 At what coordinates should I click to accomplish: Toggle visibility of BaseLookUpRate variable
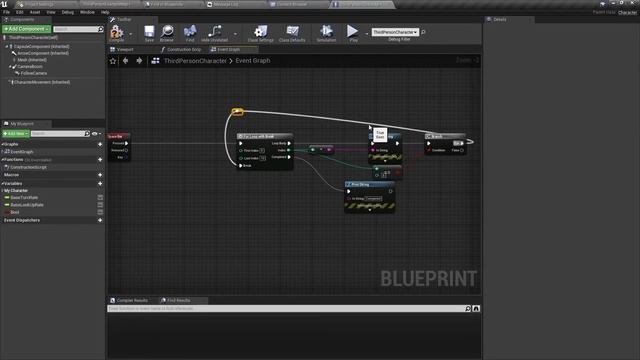click(x=100, y=205)
